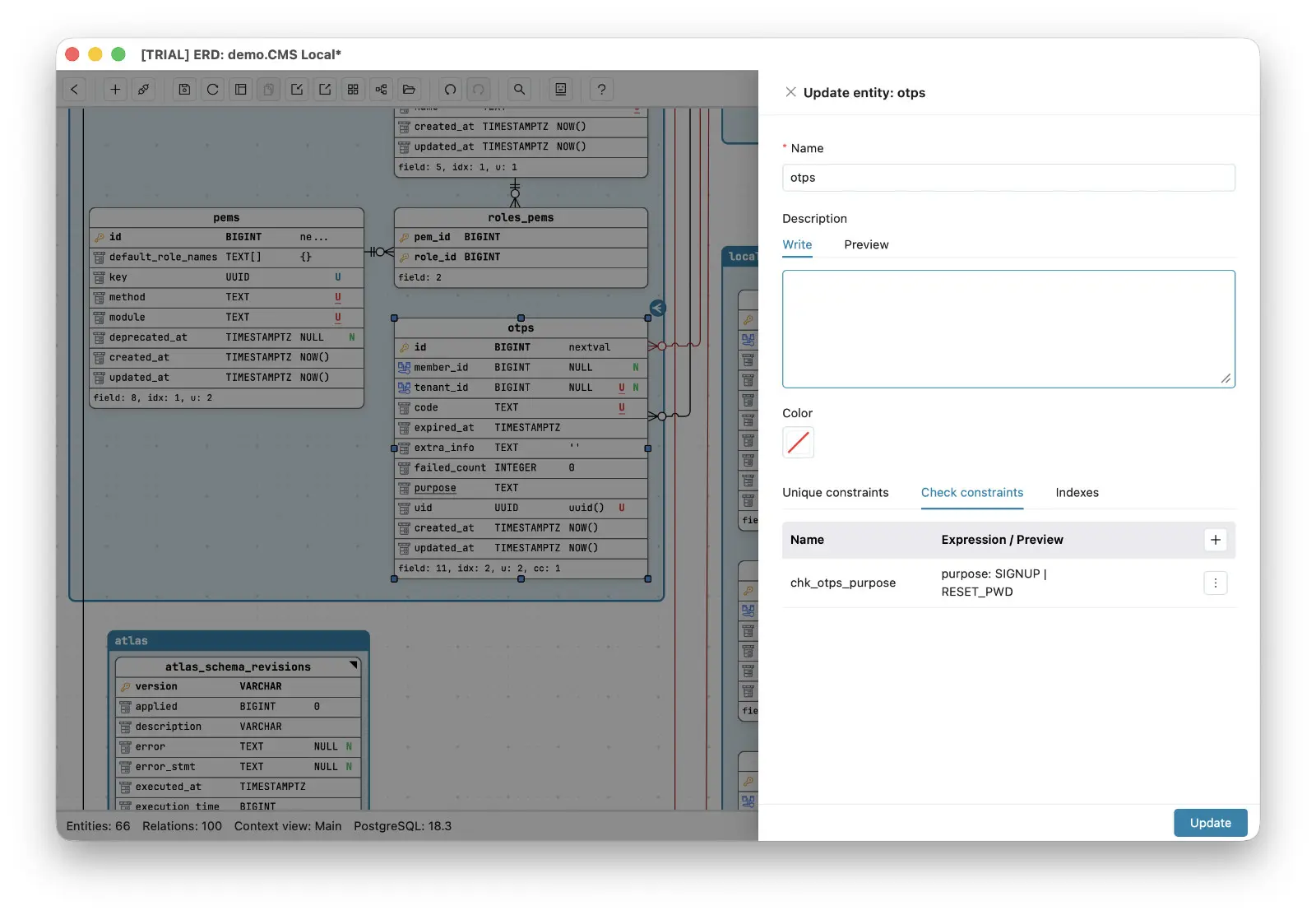Click key icon of pems id field
This screenshot has width=1316, height=915.
click(99, 237)
